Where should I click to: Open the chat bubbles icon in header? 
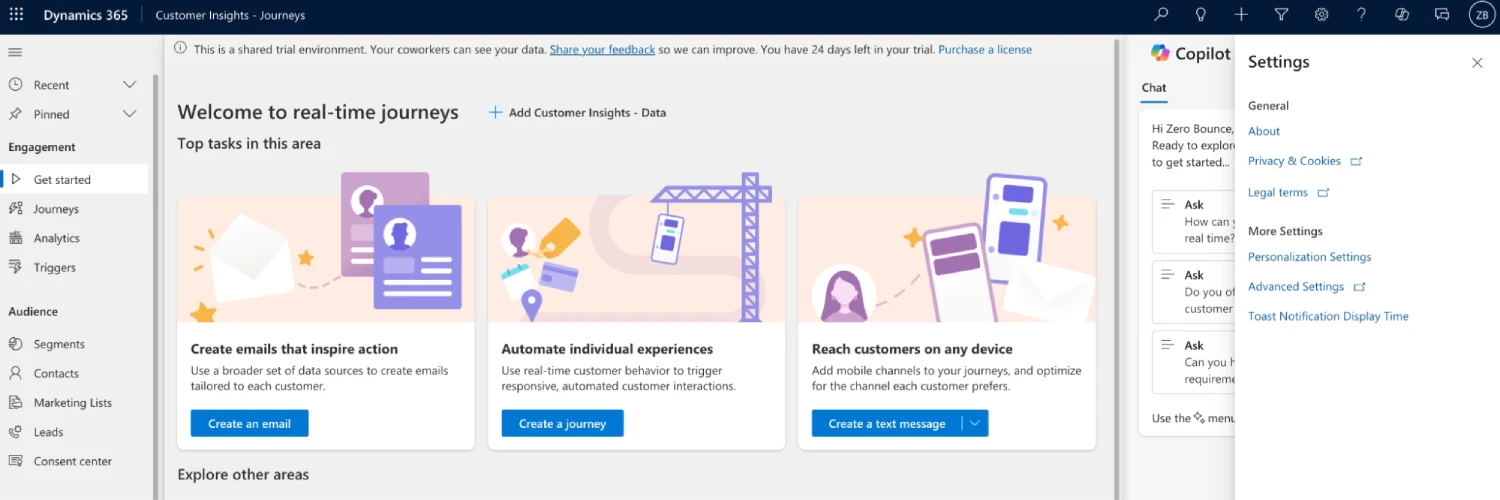click(1442, 15)
